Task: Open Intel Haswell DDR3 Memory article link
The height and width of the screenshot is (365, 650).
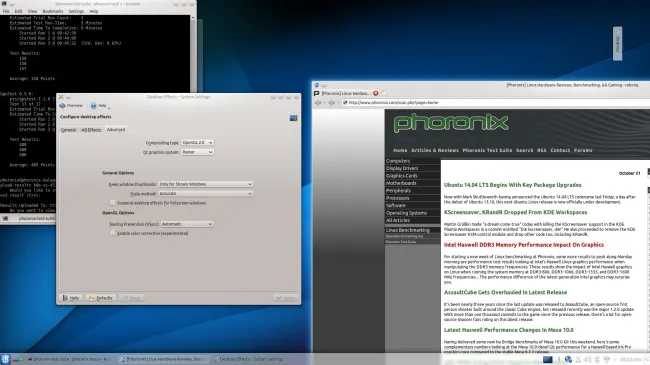Action: 524,245
